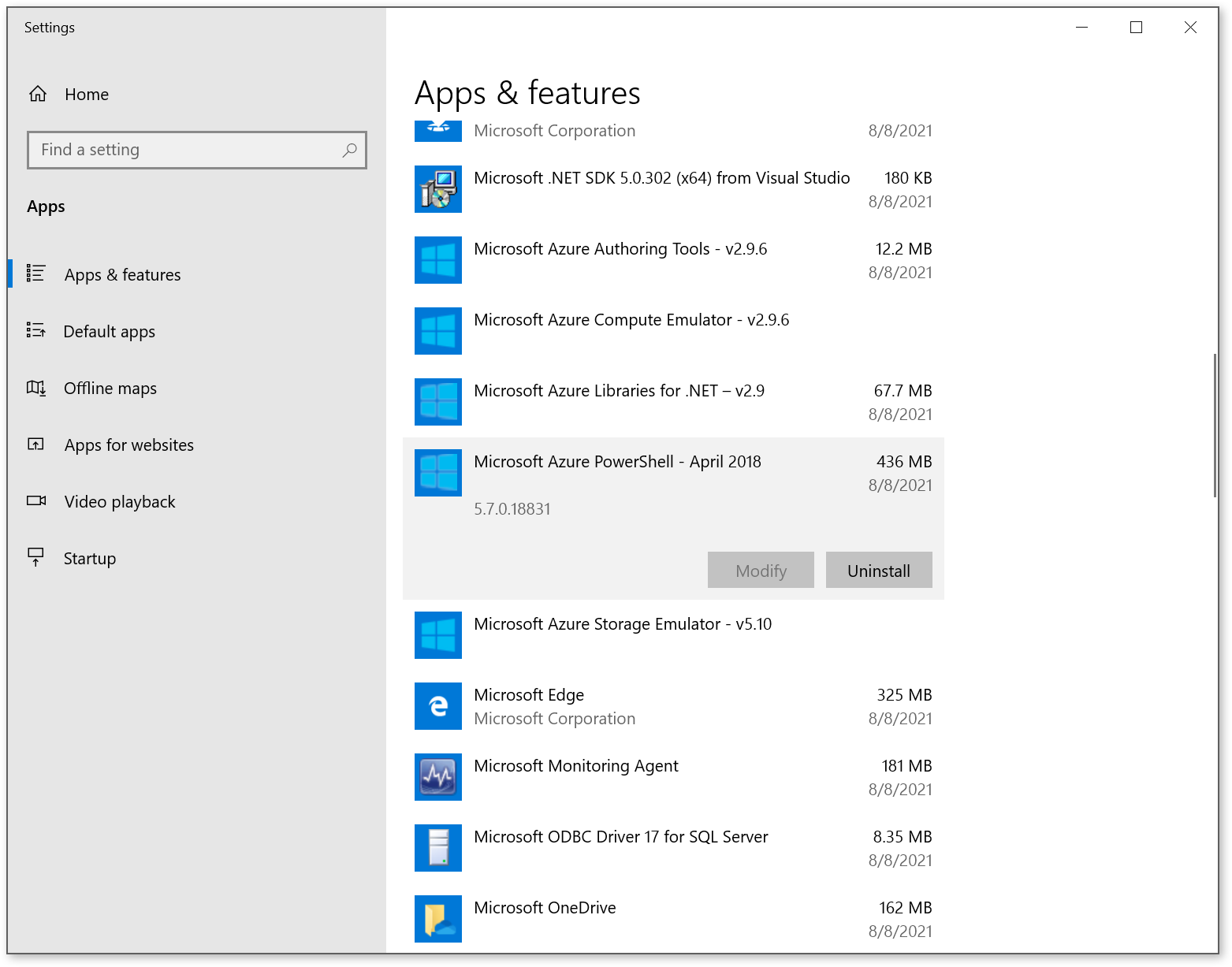Image resolution: width=1232 pixels, height=967 pixels.
Task: Click the Modify button
Action: (760, 570)
